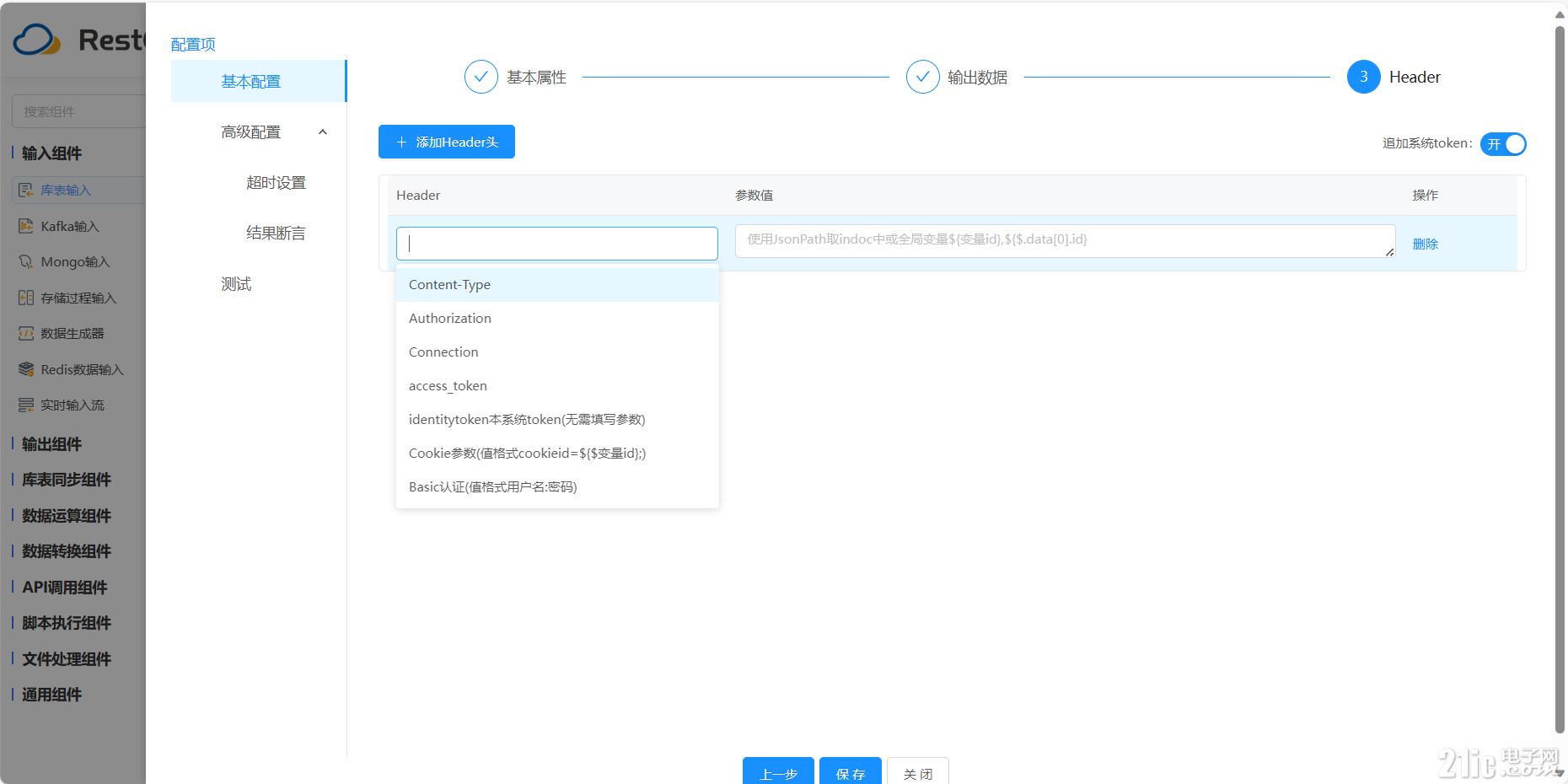Click the Redis数据输入 icon

[26, 369]
